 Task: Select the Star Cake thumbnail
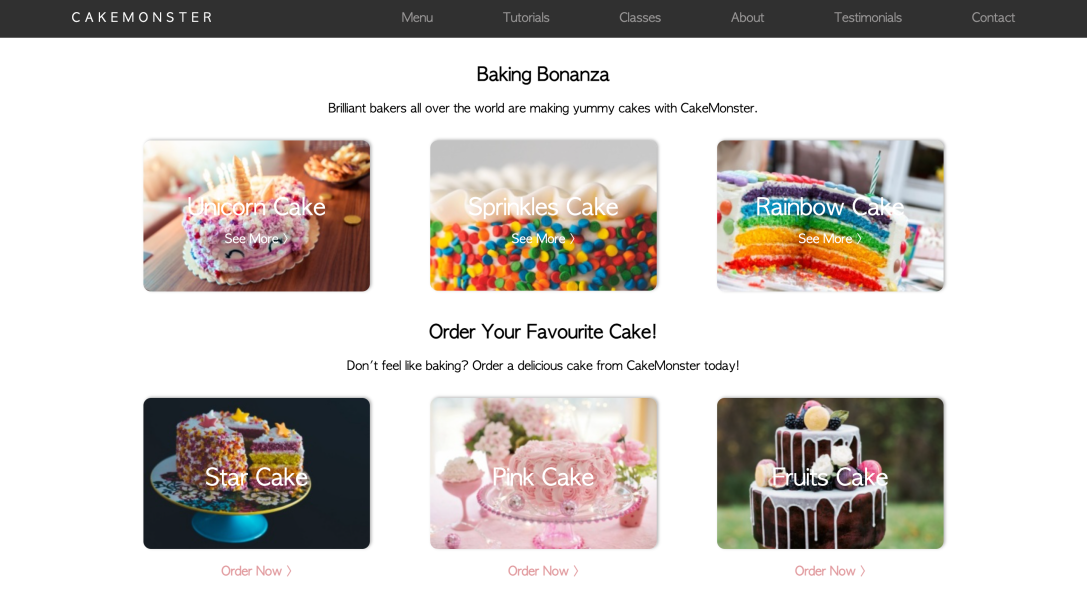pyautogui.click(x=256, y=473)
